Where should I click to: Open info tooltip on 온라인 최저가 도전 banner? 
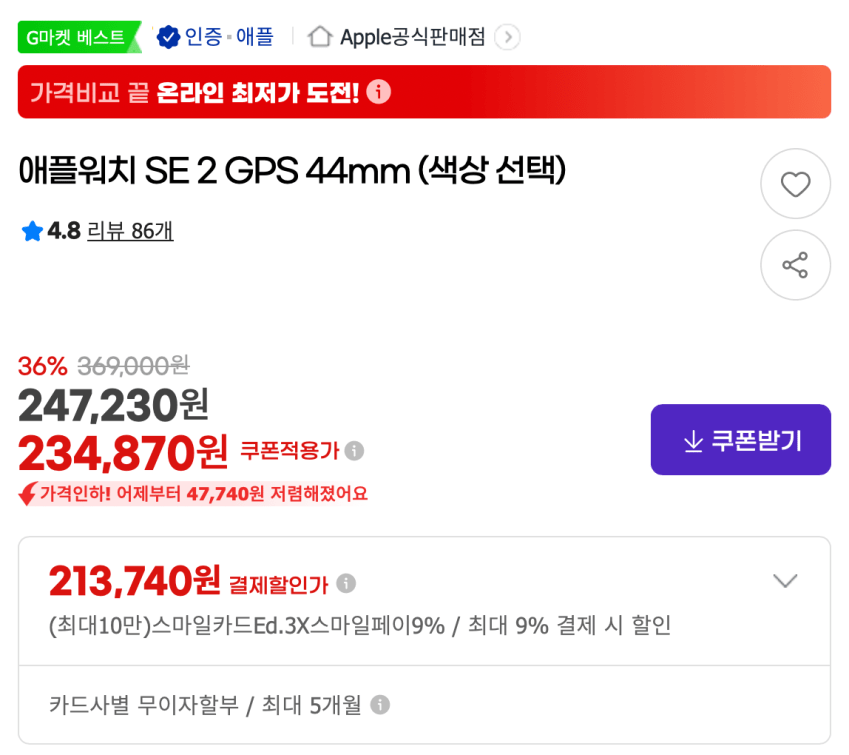(x=377, y=91)
